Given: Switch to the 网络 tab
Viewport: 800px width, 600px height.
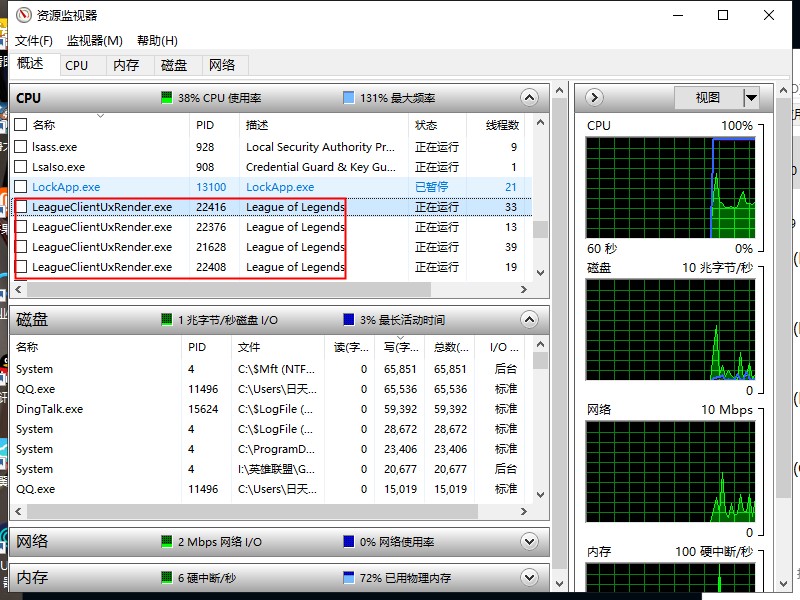Looking at the screenshot, I should pos(222,65).
